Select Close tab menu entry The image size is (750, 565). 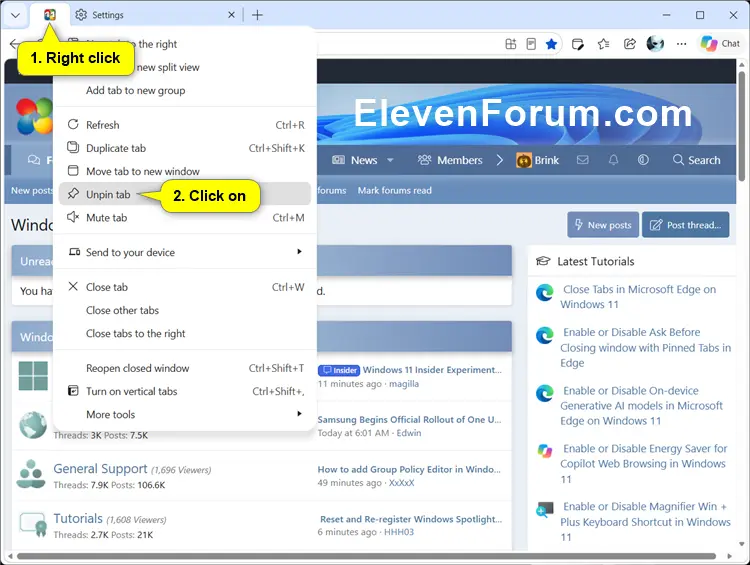click(184, 287)
